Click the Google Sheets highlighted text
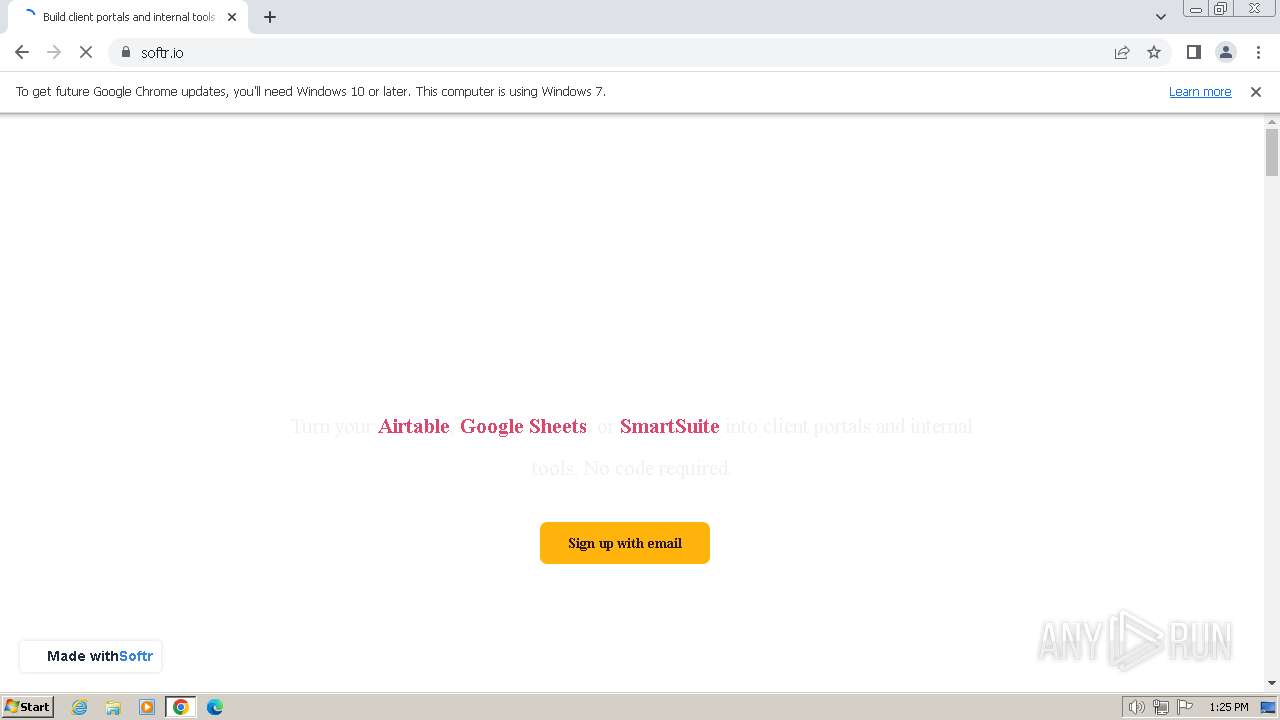Viewport: 1280px width, 720px height. coord(523,426)
